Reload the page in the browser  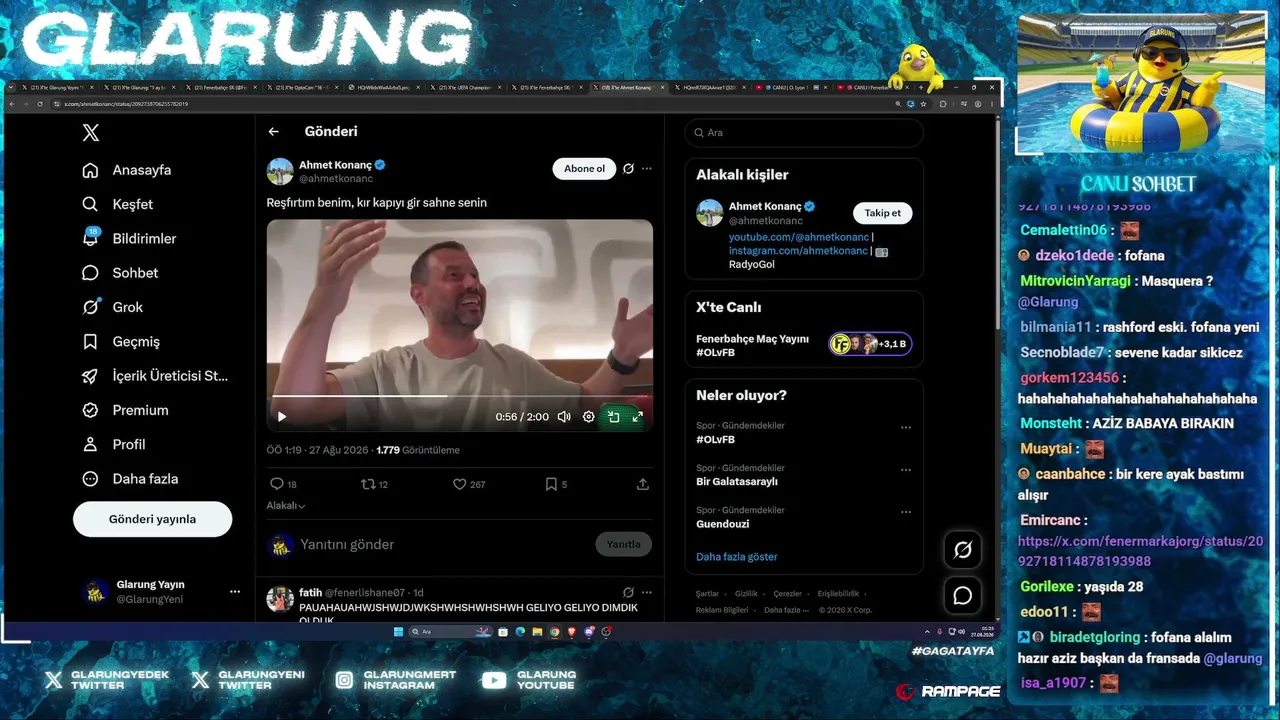[39, 104]
